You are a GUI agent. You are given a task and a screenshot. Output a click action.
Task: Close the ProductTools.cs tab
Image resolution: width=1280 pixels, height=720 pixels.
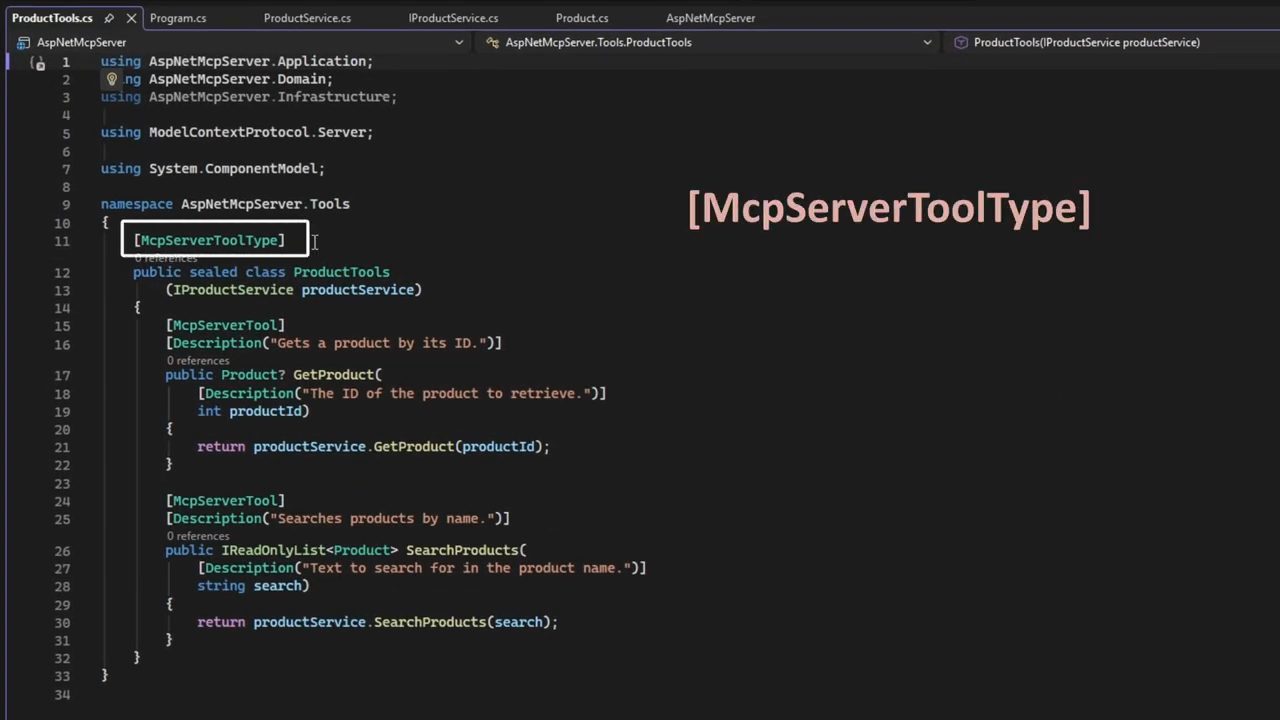pos(131,18)
